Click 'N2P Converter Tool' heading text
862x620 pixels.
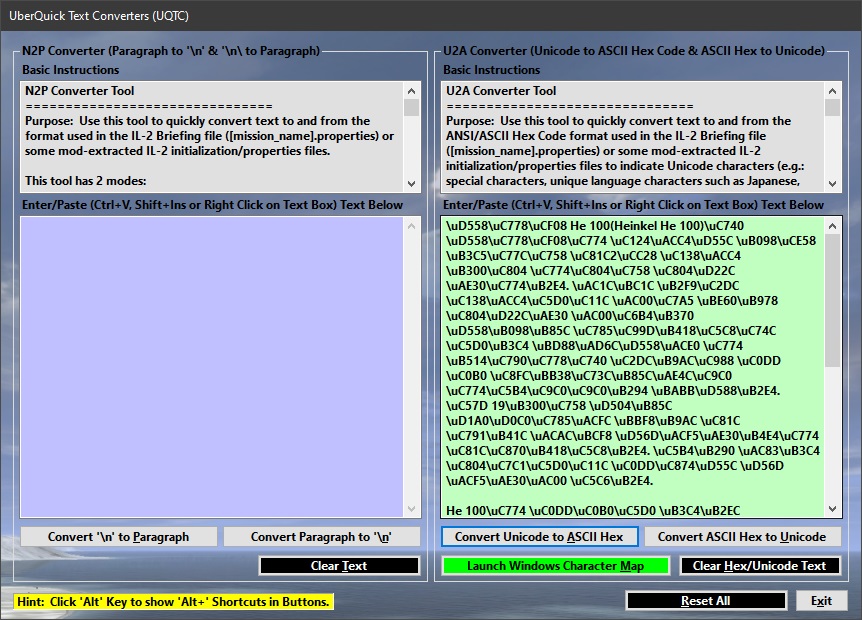pos(80,91)
